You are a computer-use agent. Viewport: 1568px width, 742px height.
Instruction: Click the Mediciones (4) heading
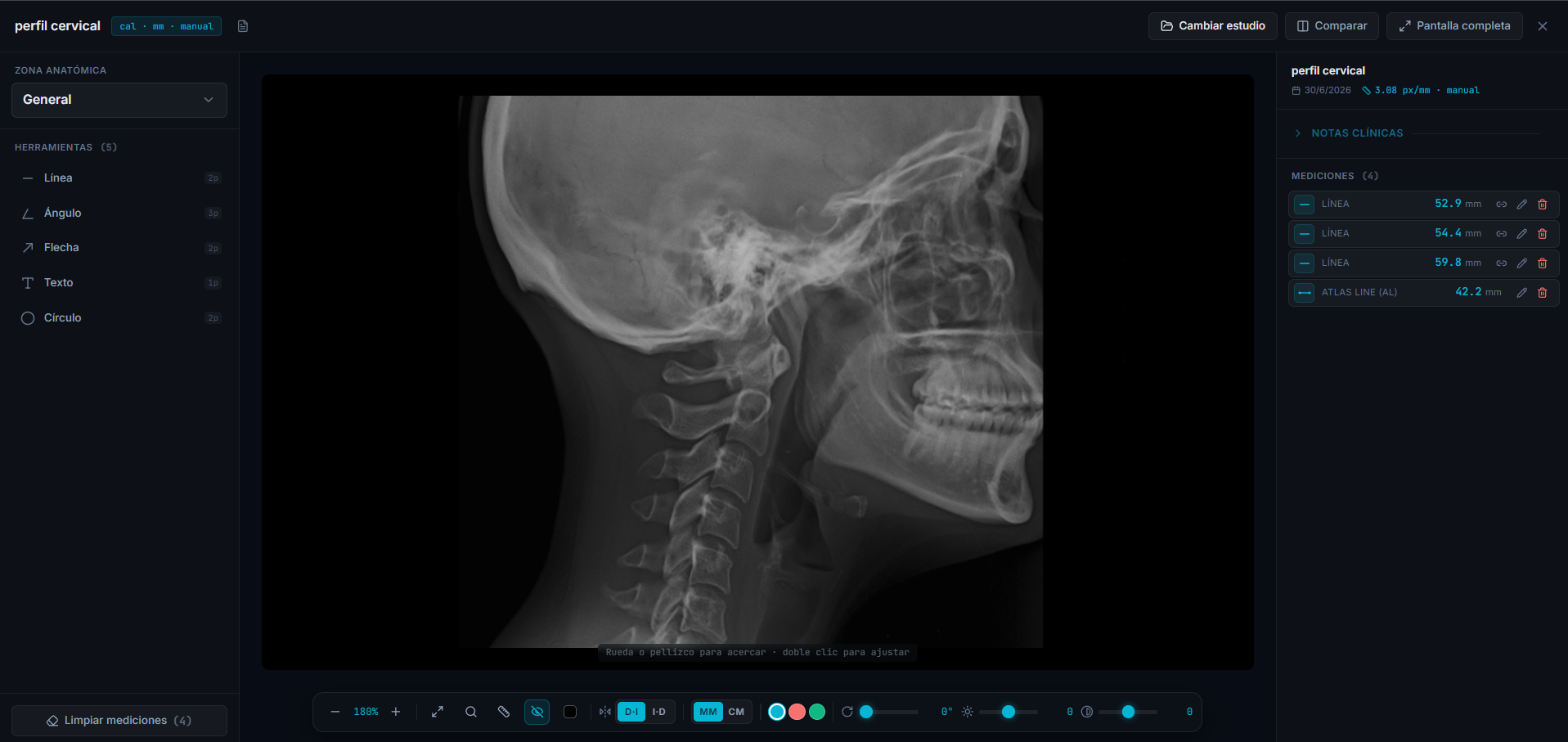[x=1335, y=176]
